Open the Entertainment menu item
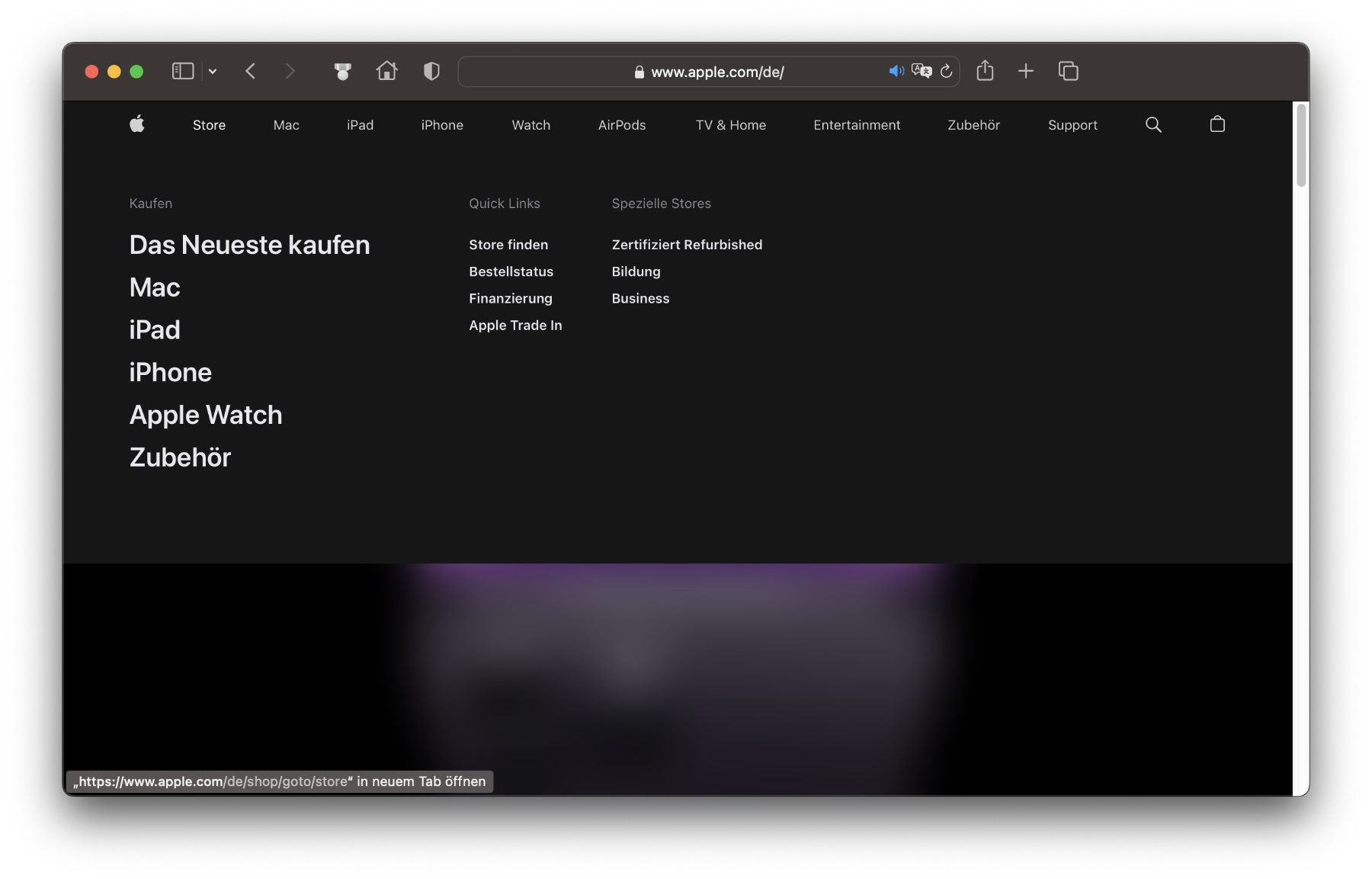 [857, 125]
